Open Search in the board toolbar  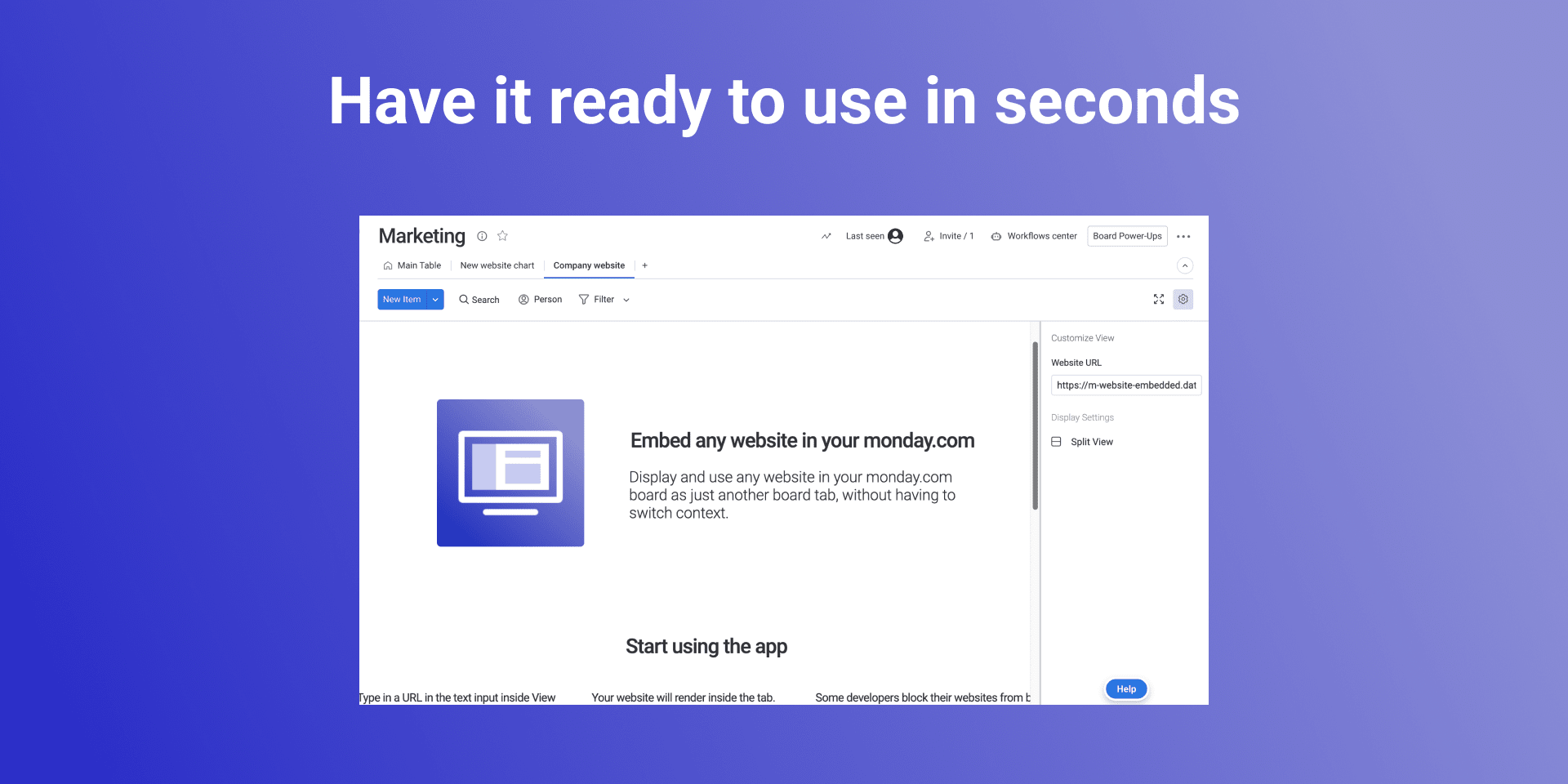479,300
